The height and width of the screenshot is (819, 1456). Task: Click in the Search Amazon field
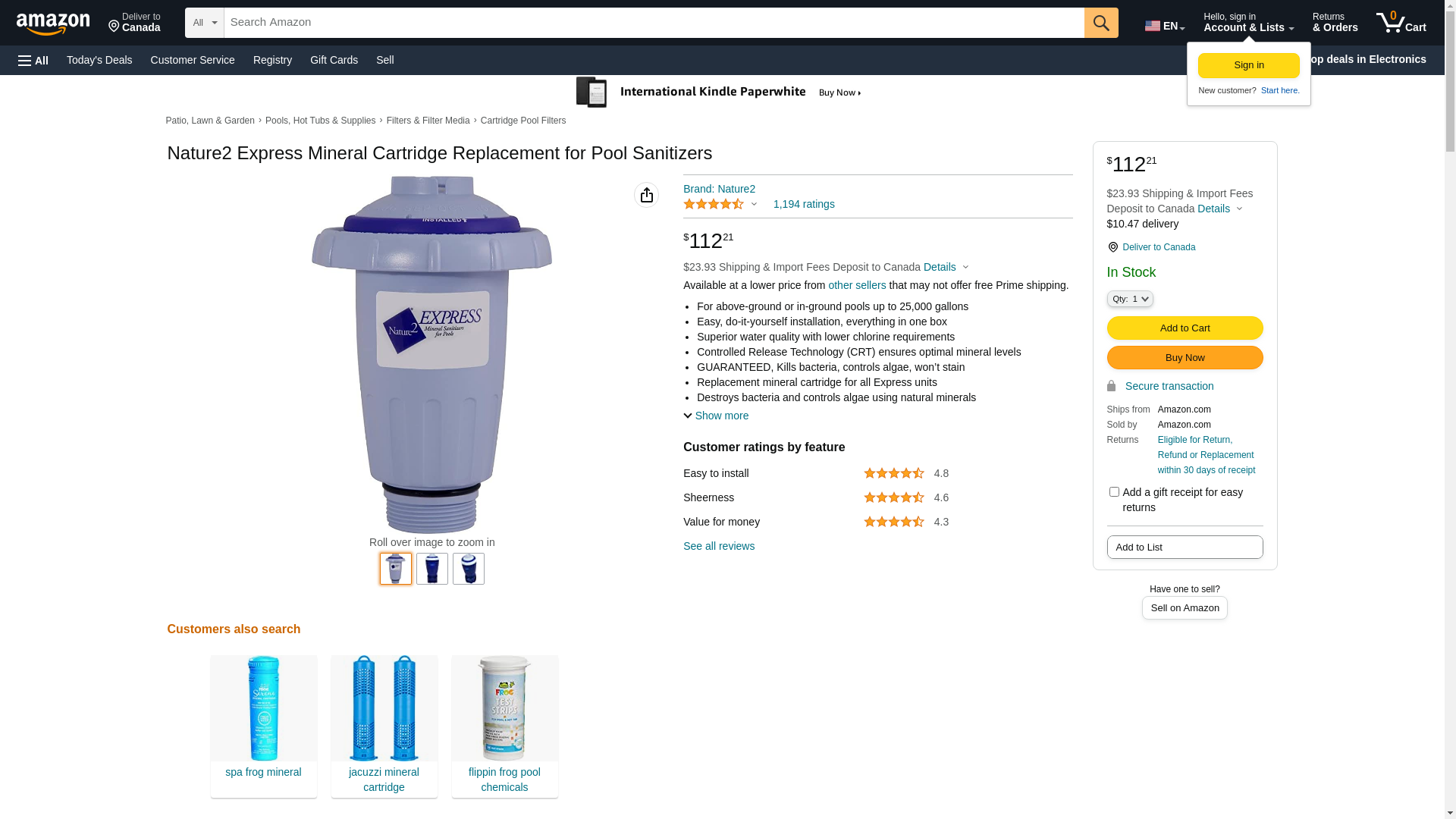(x=654, y=23)
